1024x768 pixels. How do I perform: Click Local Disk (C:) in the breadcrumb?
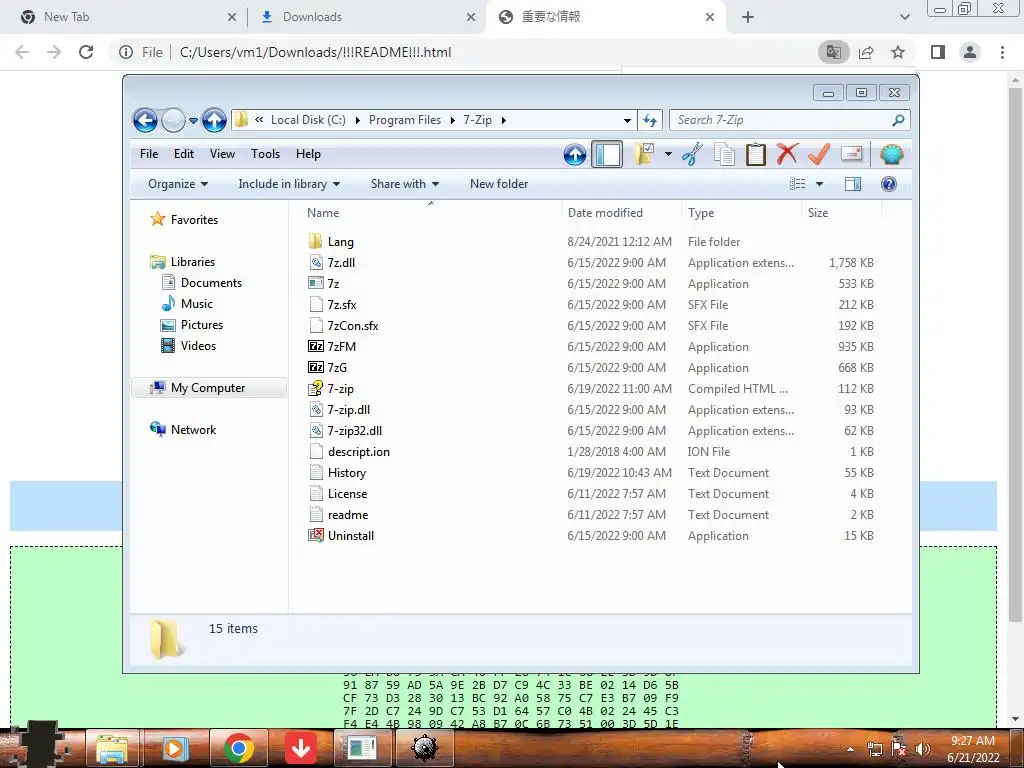click(x=308, y=120)
